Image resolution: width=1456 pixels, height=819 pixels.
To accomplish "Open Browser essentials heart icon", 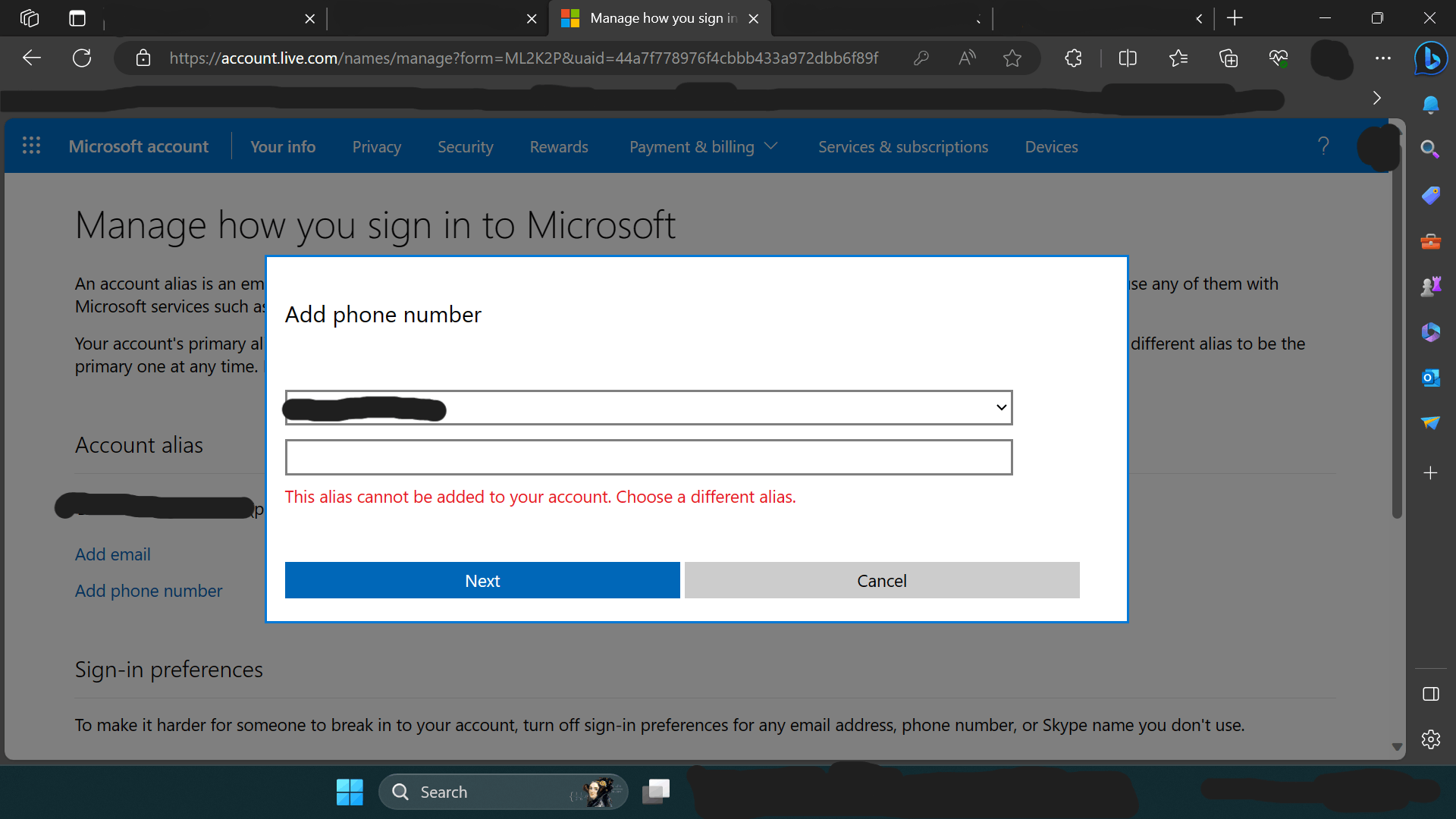I will tap(1279, 58).
